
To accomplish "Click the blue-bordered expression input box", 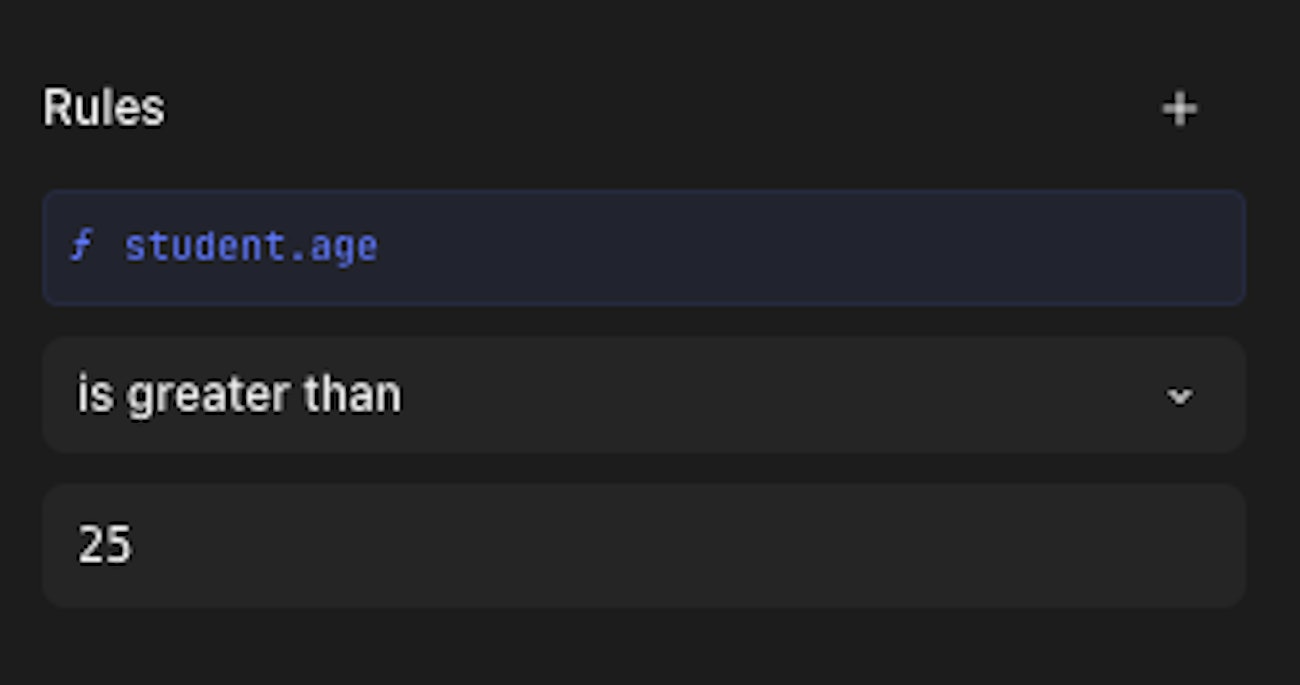I will (x=643, y=247).
